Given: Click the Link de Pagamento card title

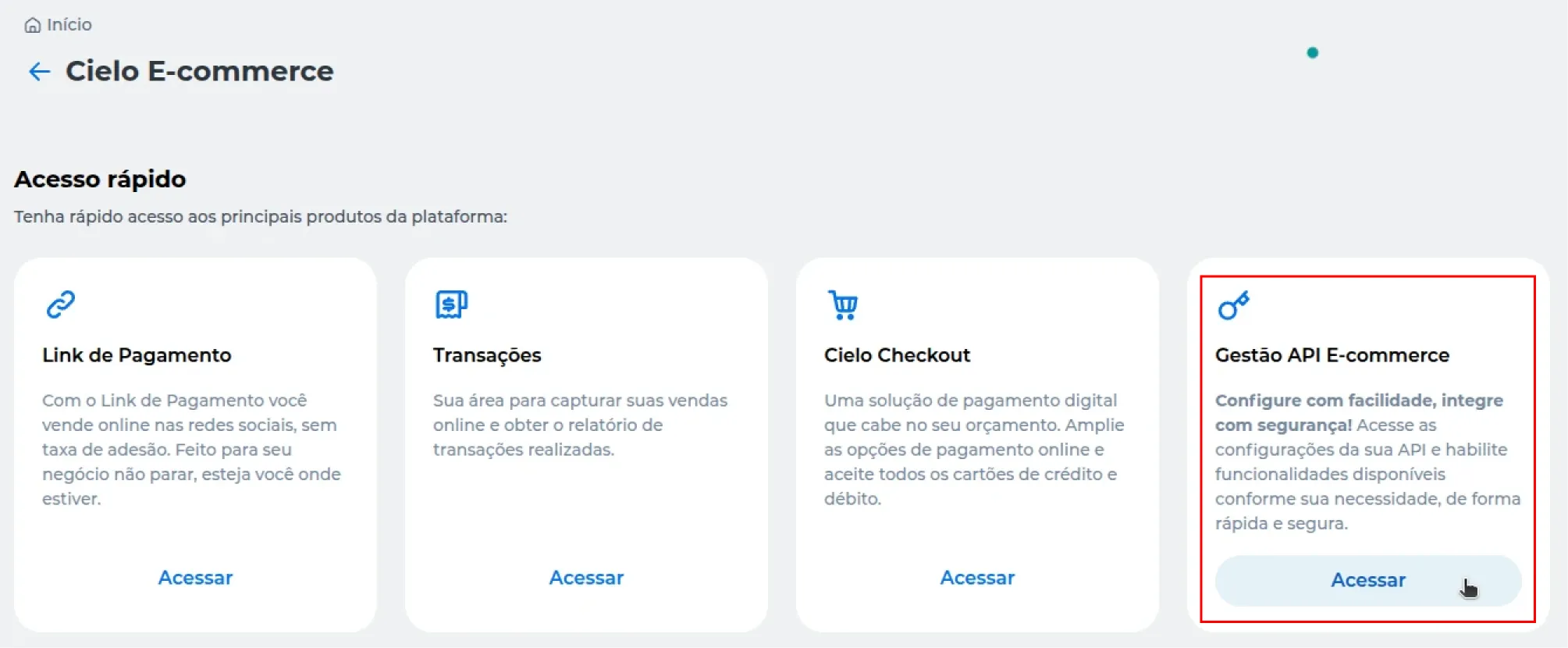Looking at the screenshot, I should (x=137, y=355).
